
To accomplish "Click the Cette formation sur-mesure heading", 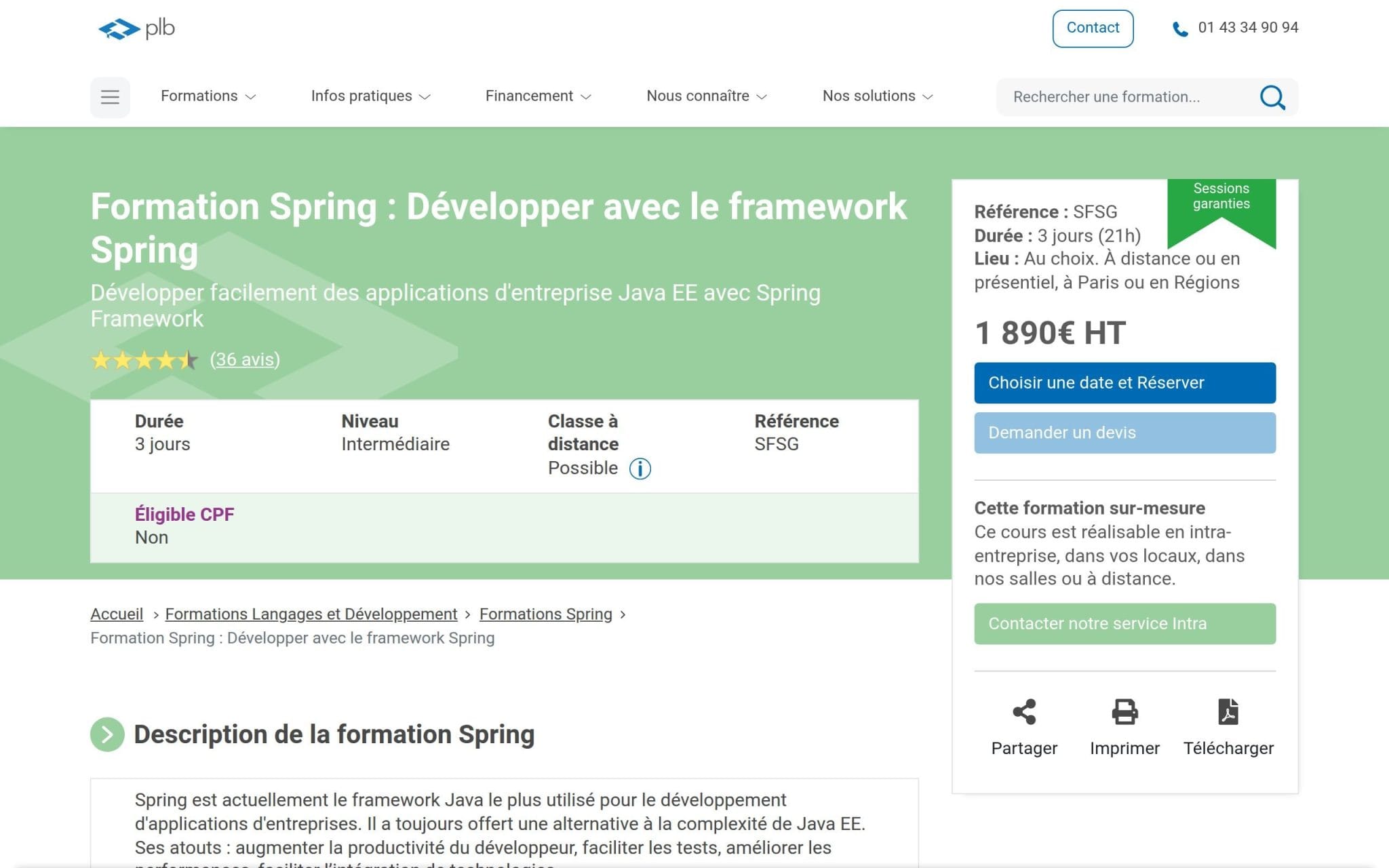I will click(x=1089, y=508).
